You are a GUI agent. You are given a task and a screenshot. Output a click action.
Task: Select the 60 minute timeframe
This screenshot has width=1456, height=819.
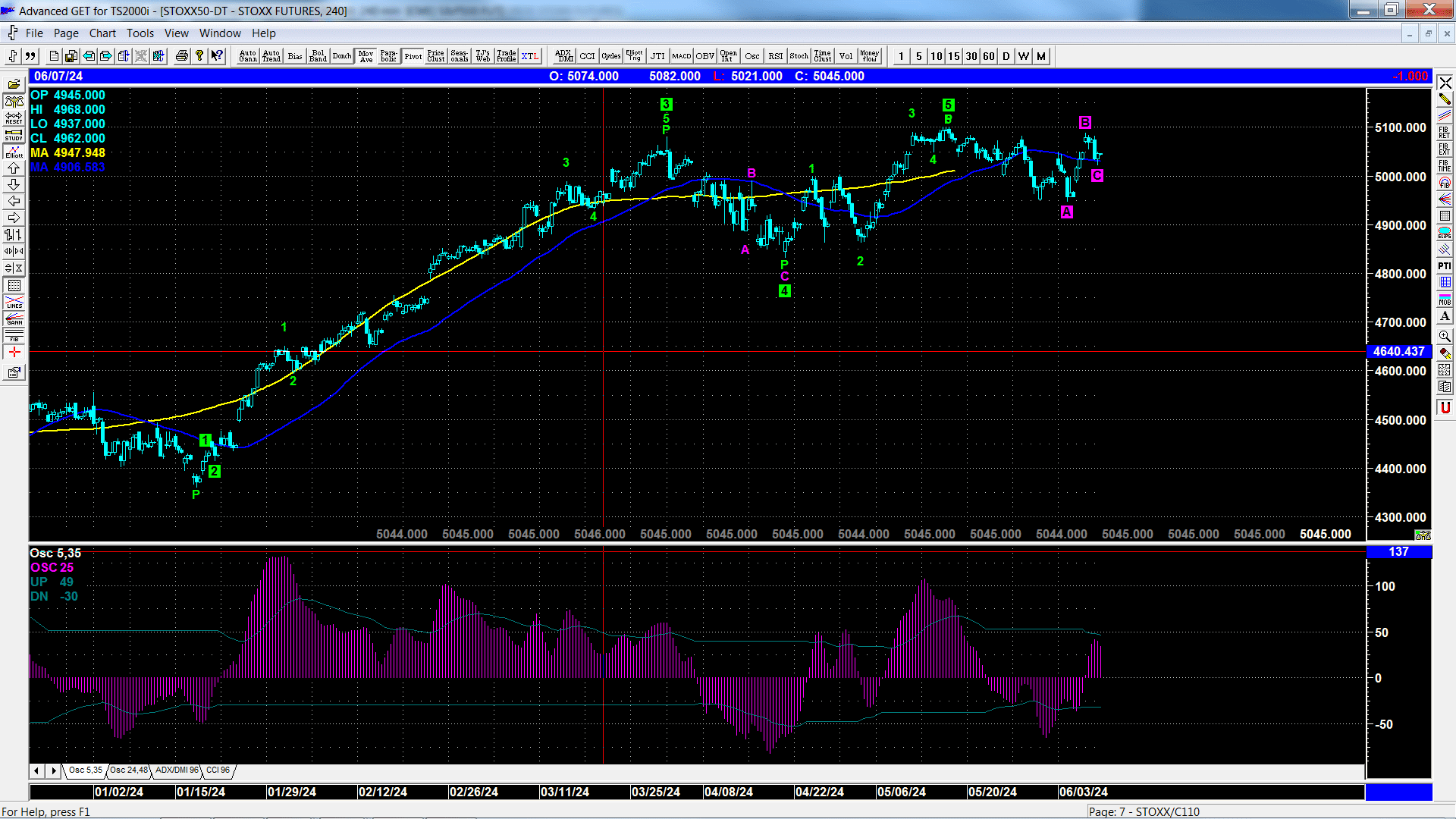coord(989,56)
